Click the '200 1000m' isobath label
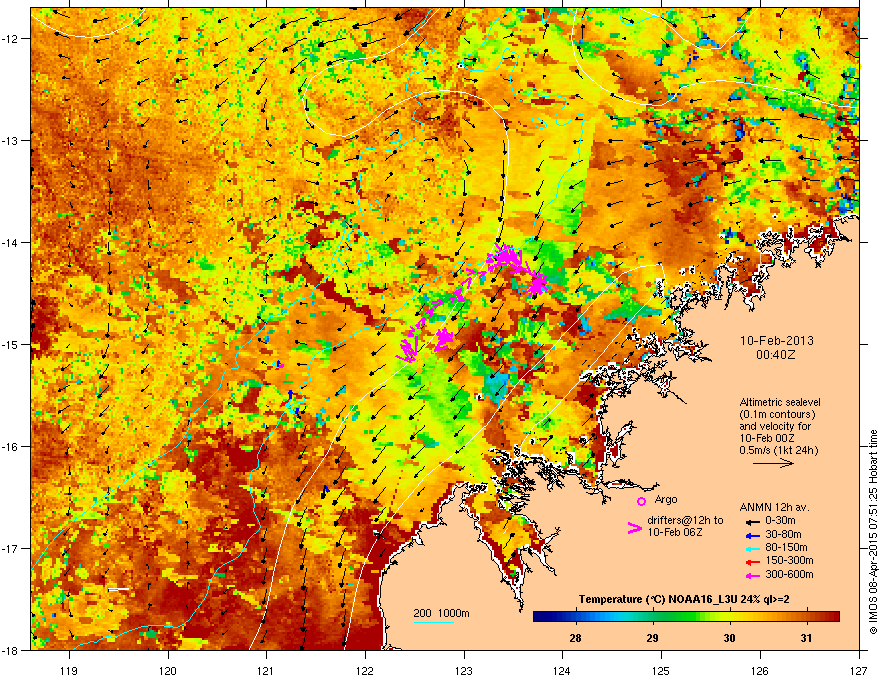This screenshot has width=880, height=680. 441,613
